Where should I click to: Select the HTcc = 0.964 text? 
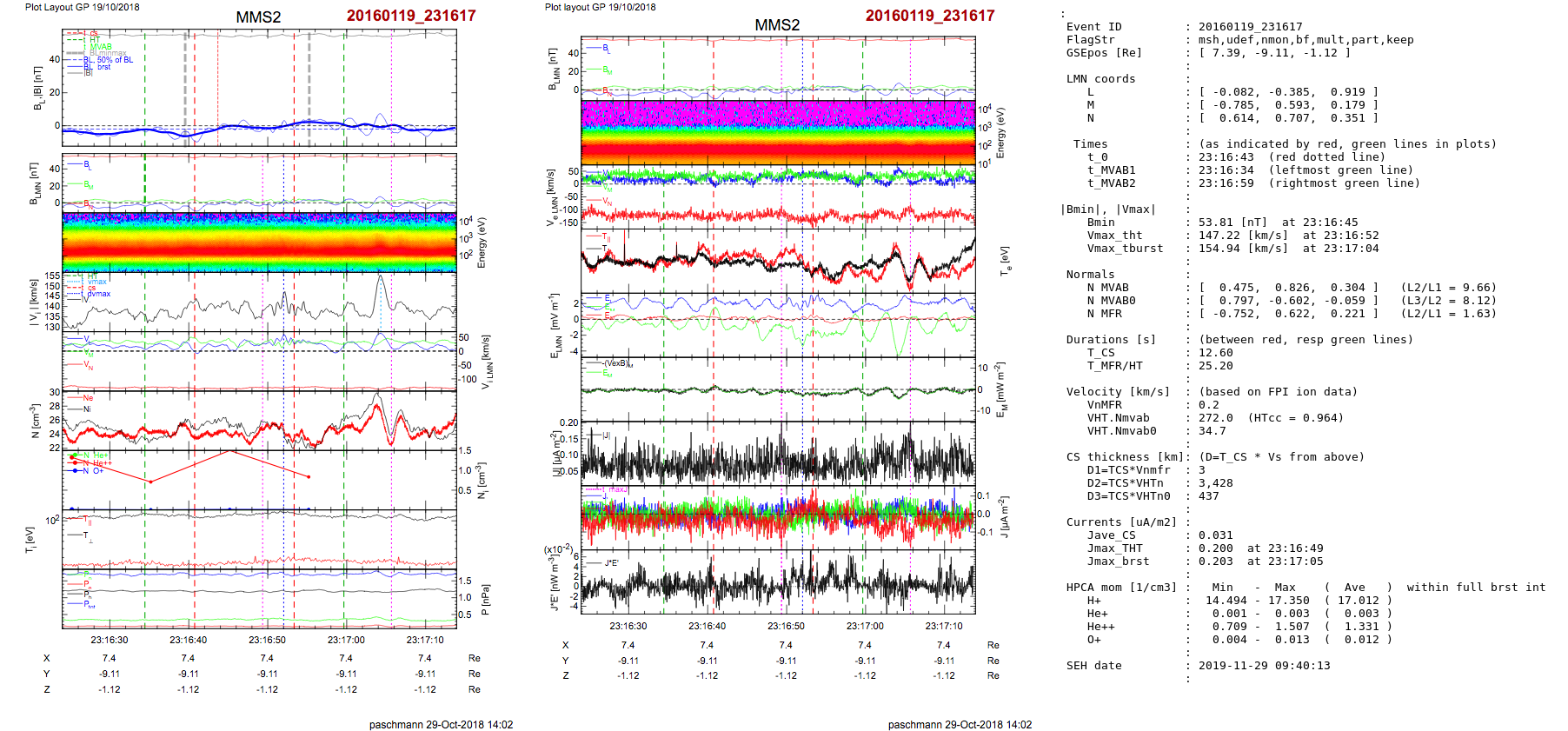click(1295, 418)
